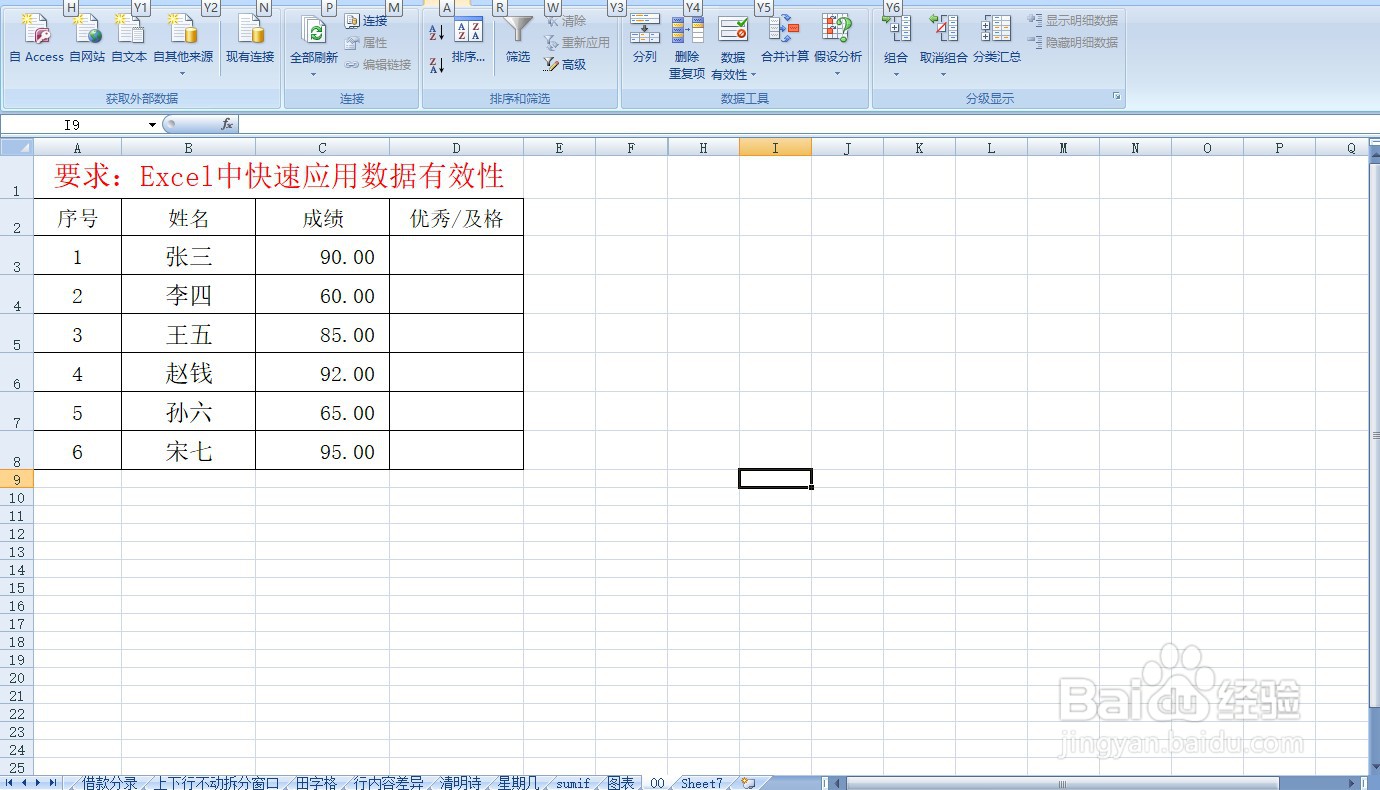
Task: Select header cell 成绩
Action: (x=323, y=218)
